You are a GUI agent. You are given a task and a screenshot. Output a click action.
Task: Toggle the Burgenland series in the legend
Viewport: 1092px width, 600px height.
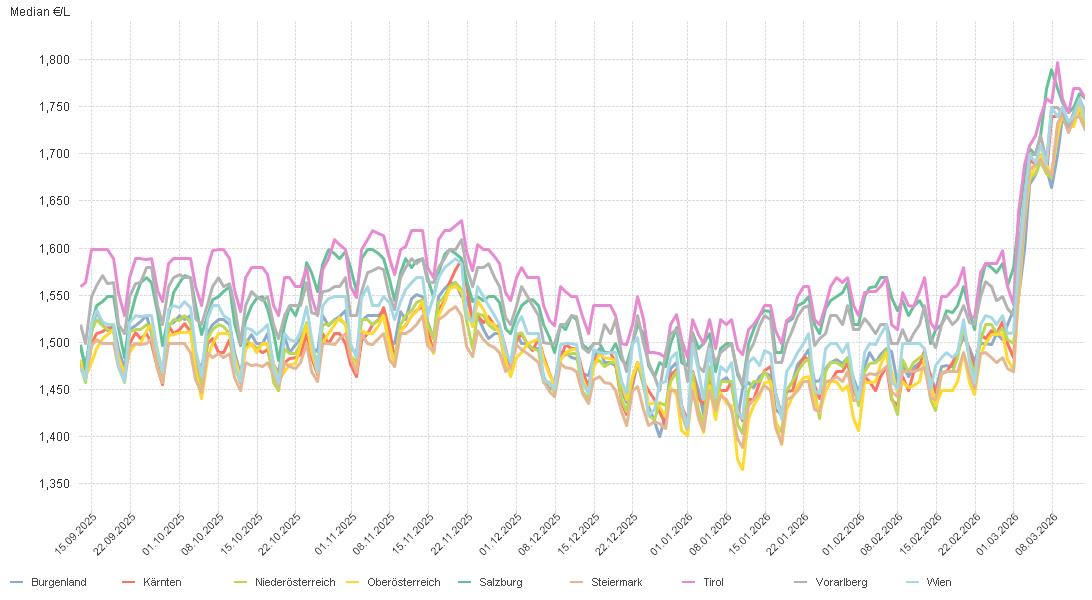tap(58, 582)
